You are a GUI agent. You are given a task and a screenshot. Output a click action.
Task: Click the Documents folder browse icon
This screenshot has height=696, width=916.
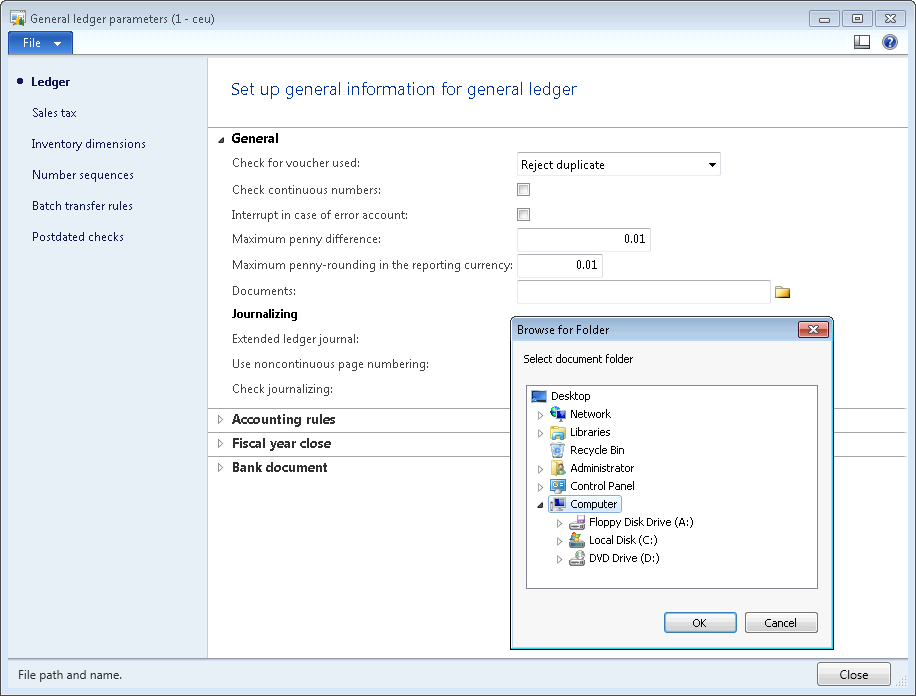pyautogui.click(x=783, y=292)
